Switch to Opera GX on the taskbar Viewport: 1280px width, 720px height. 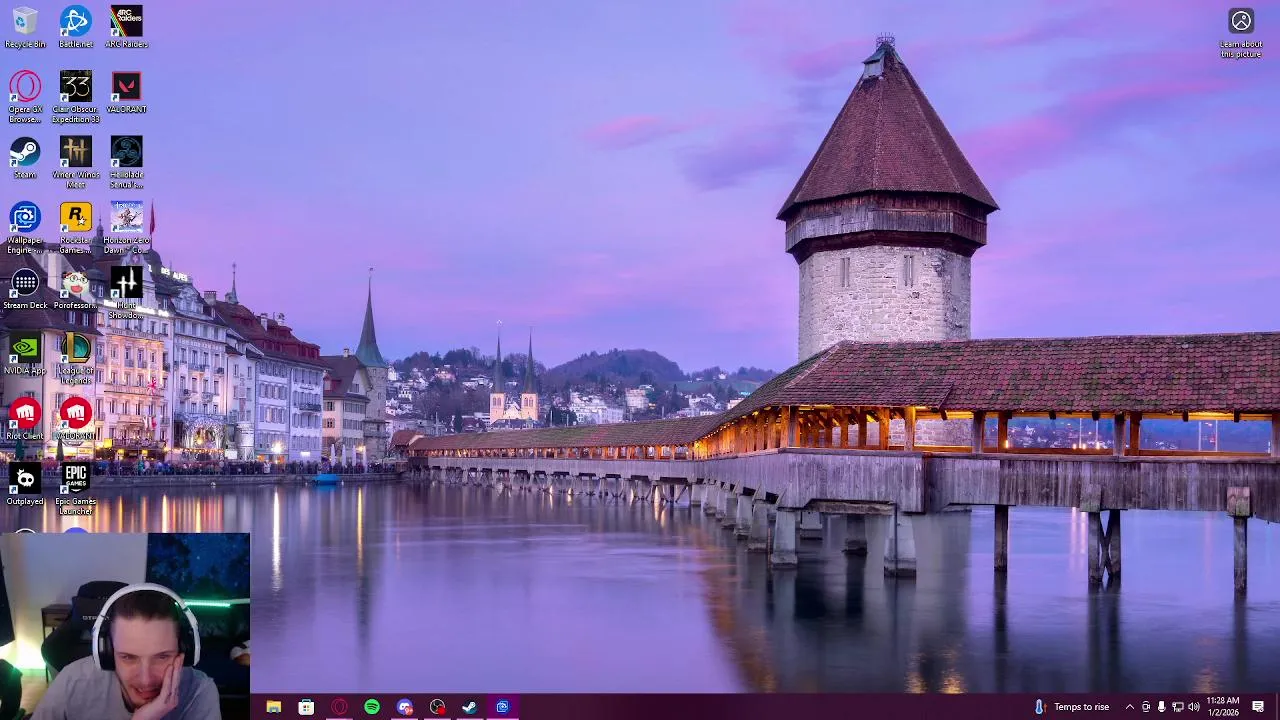click(339, 707)
